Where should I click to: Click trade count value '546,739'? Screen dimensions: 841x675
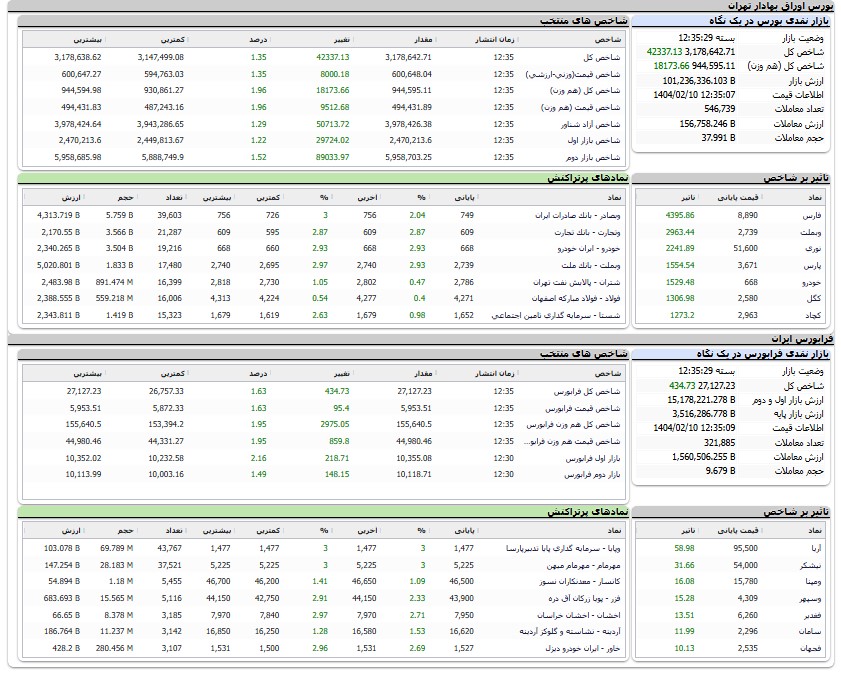(x=720, y=109)
